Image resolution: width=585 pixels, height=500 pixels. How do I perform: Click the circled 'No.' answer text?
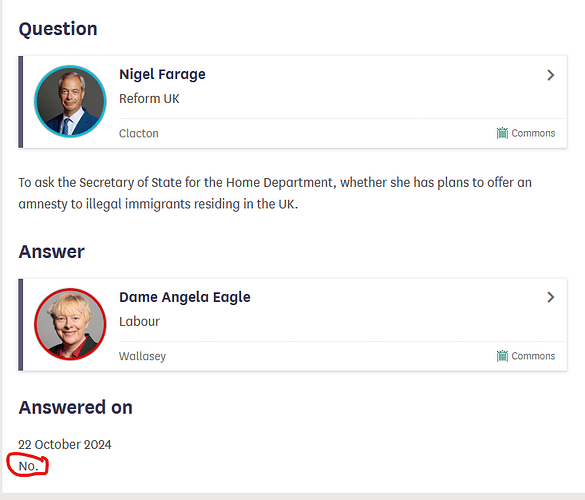click(x=28, y=466)
